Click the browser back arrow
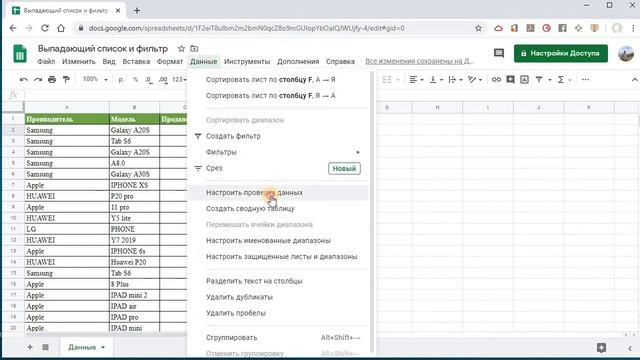The height and width of the screenshot is (360, 640). (13, 28)
